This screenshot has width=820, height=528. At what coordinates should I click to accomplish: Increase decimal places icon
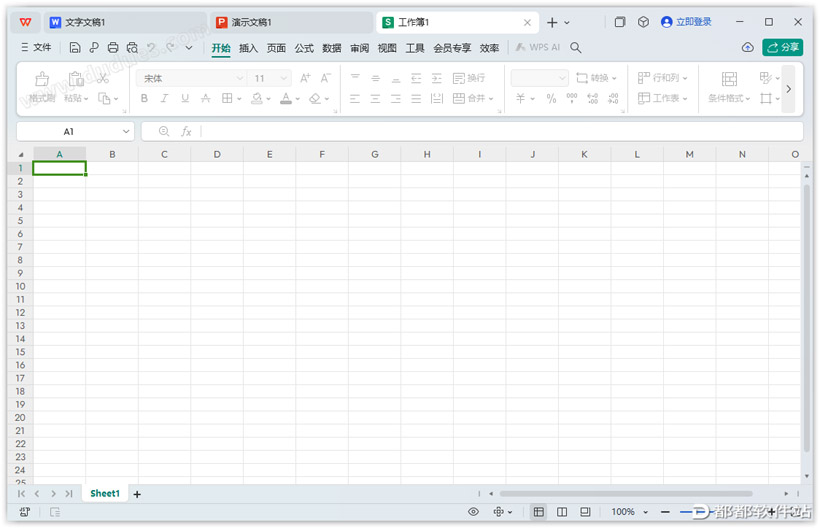(593, 98)
